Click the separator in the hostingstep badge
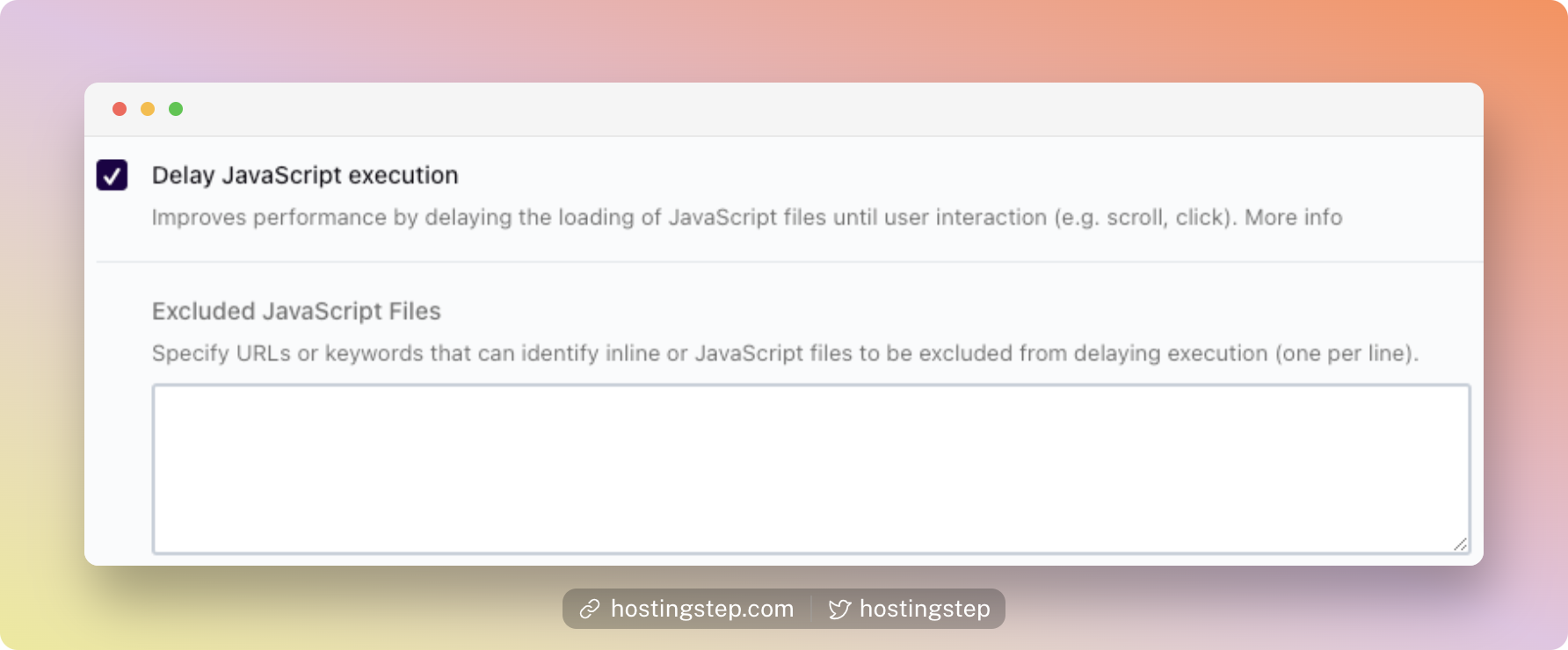1568x650 pixels. tap(811, 609)
